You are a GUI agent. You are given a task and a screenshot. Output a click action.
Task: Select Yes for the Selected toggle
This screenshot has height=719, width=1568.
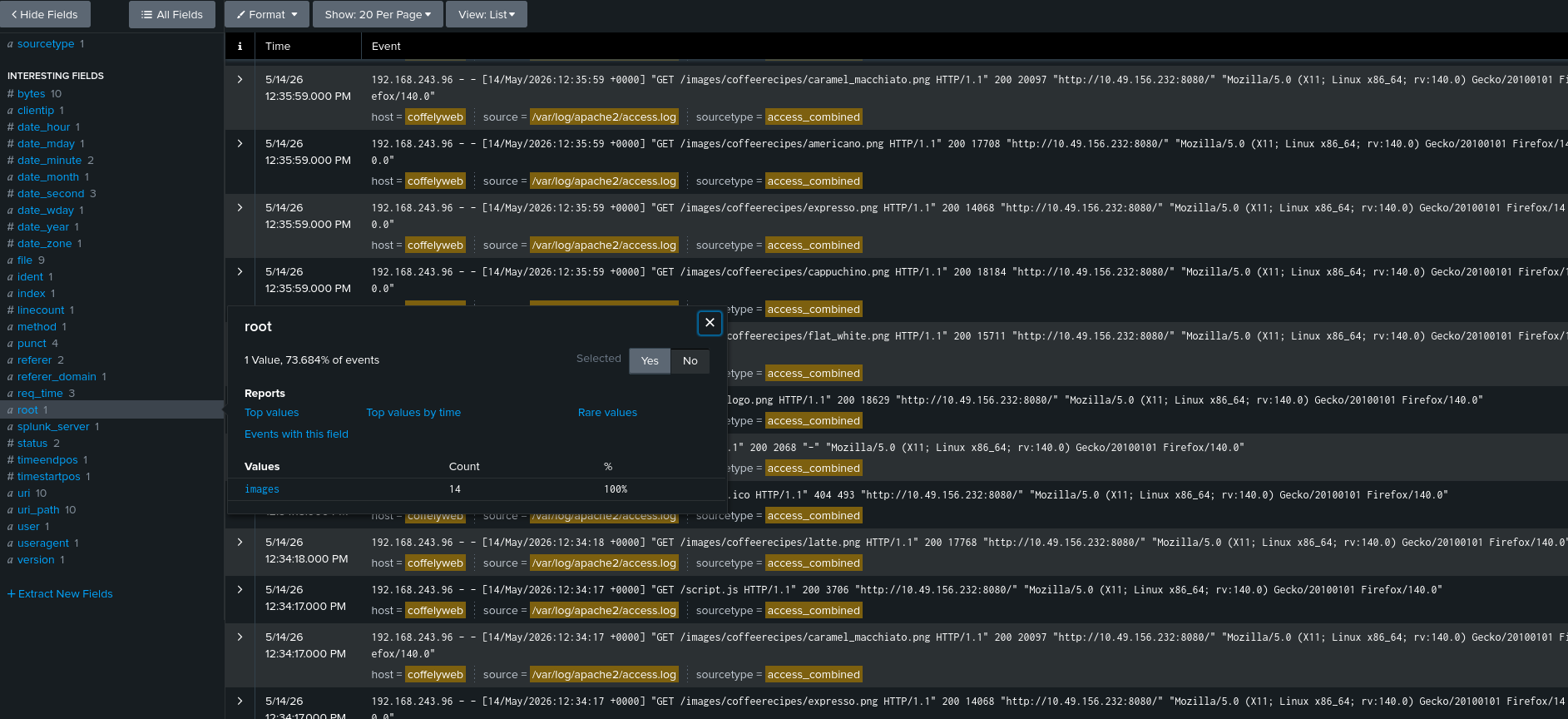click(650, 360)
